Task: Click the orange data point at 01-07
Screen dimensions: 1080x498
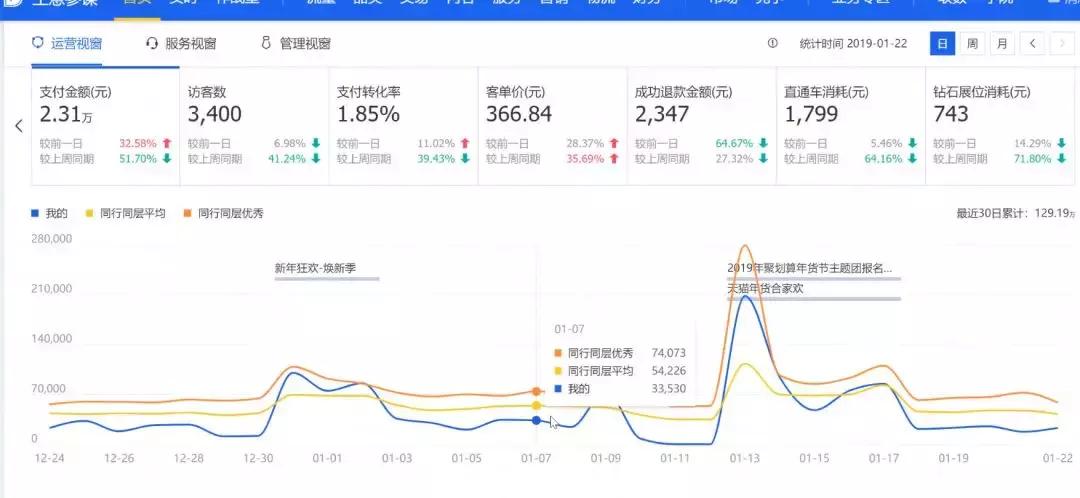Action: pos(536,391)
